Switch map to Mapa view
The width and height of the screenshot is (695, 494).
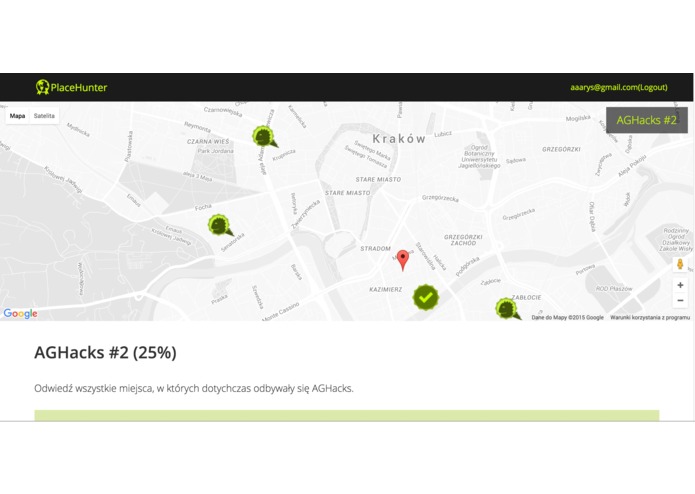click(17, 116)
